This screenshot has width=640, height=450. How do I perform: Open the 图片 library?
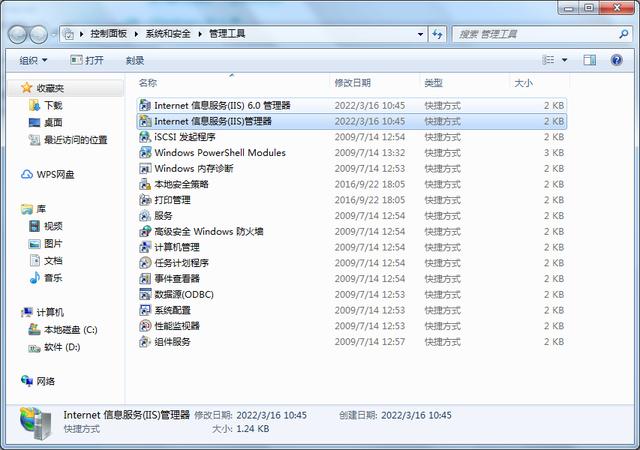(45, 244)
